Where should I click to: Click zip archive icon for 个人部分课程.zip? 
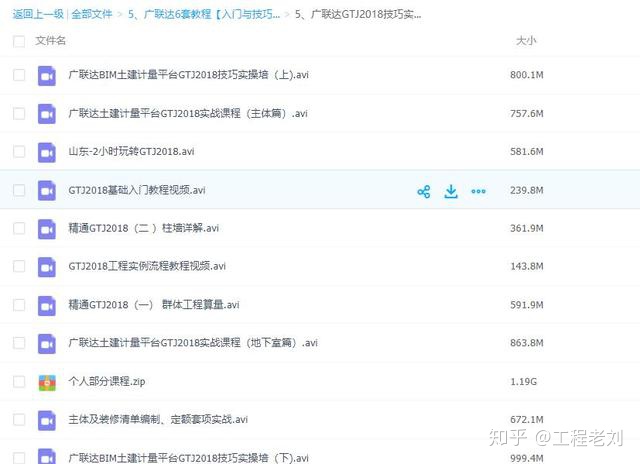[47, 382]
